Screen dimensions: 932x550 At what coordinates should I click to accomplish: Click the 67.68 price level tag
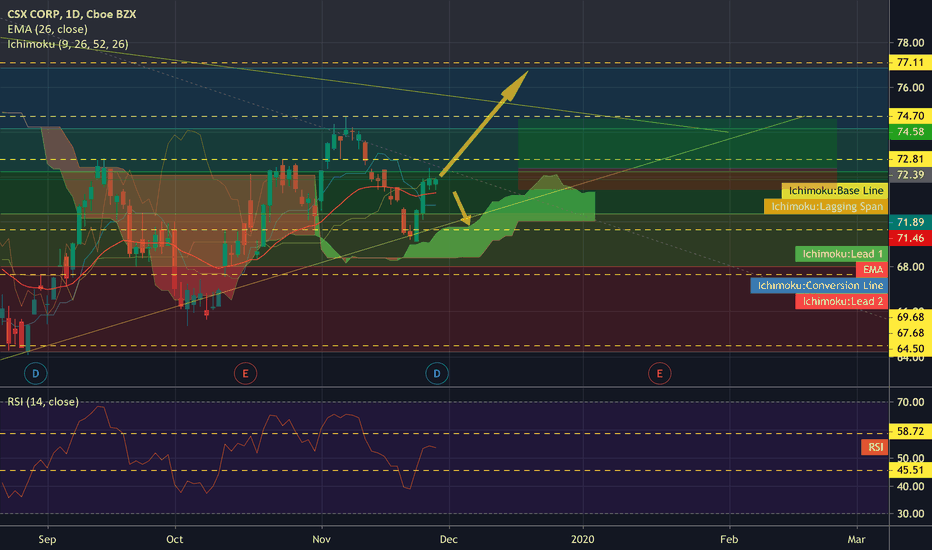[911, 333]
